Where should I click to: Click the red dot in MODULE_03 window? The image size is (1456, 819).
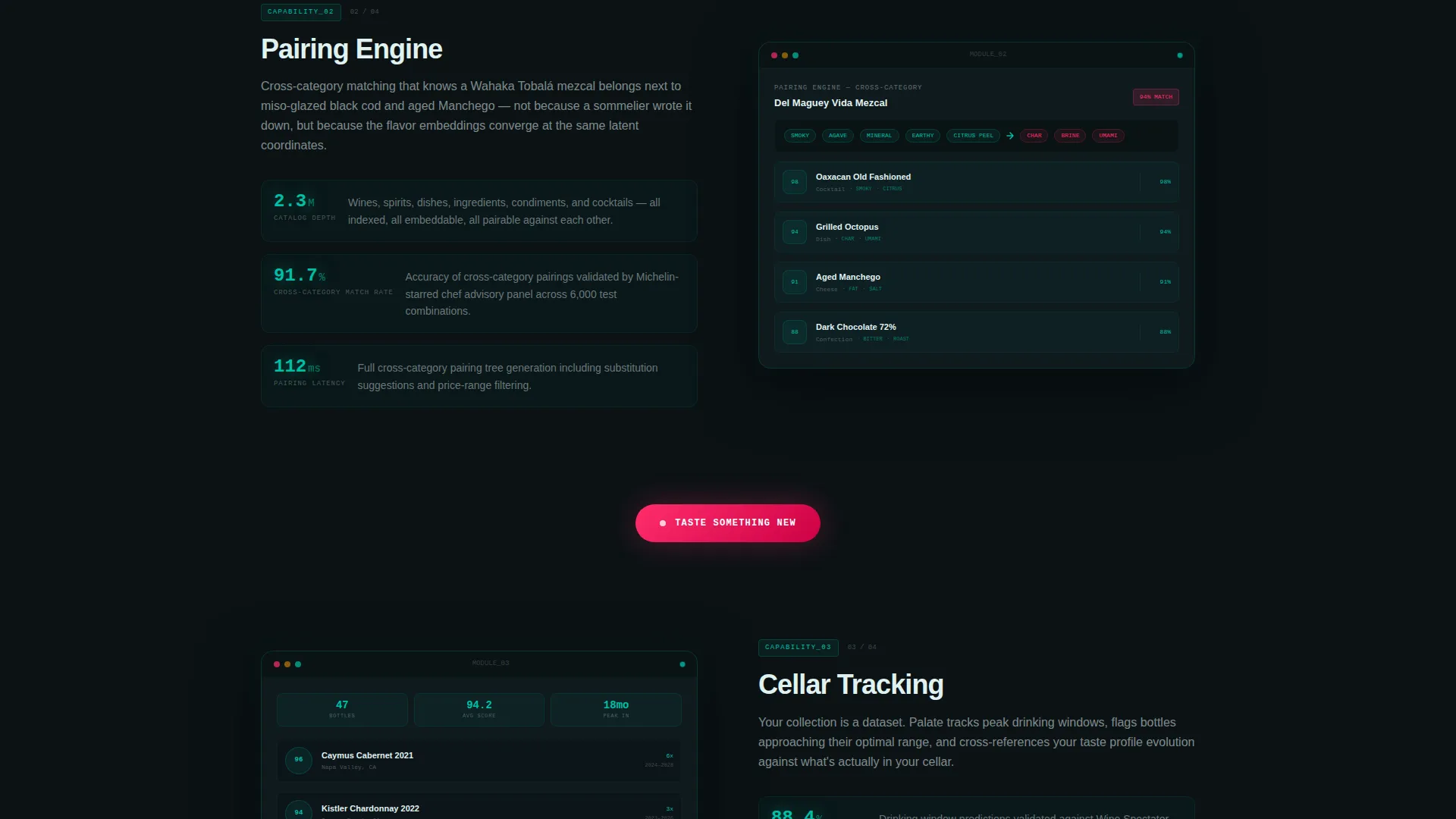coord(277,664)
